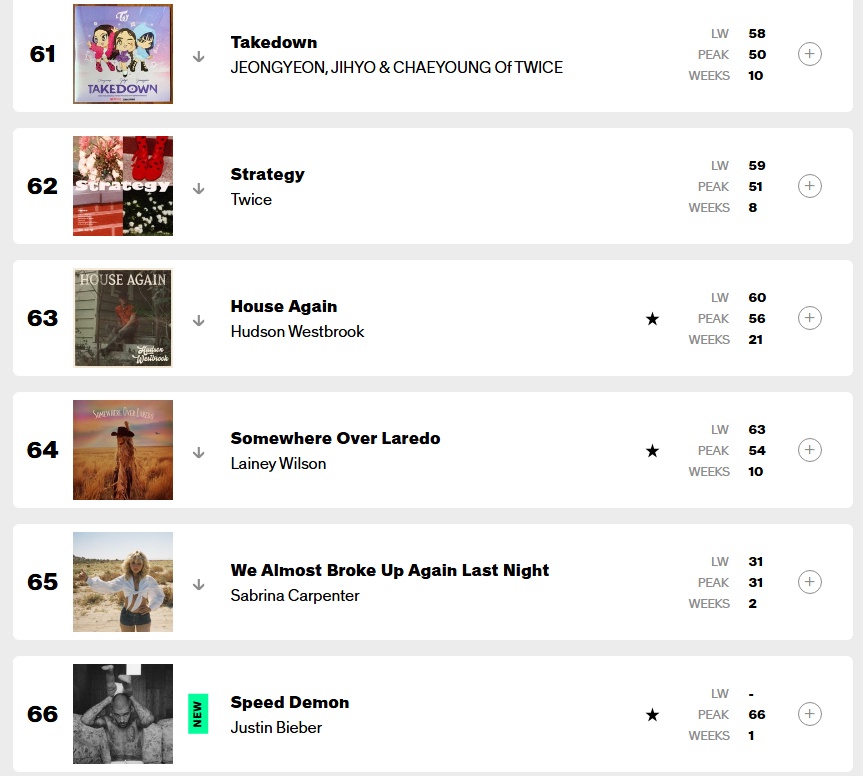Image resolution: width=863 pixels, height=776 pixels.
Task: Click the Speed Demon song title
Action: 290,702
